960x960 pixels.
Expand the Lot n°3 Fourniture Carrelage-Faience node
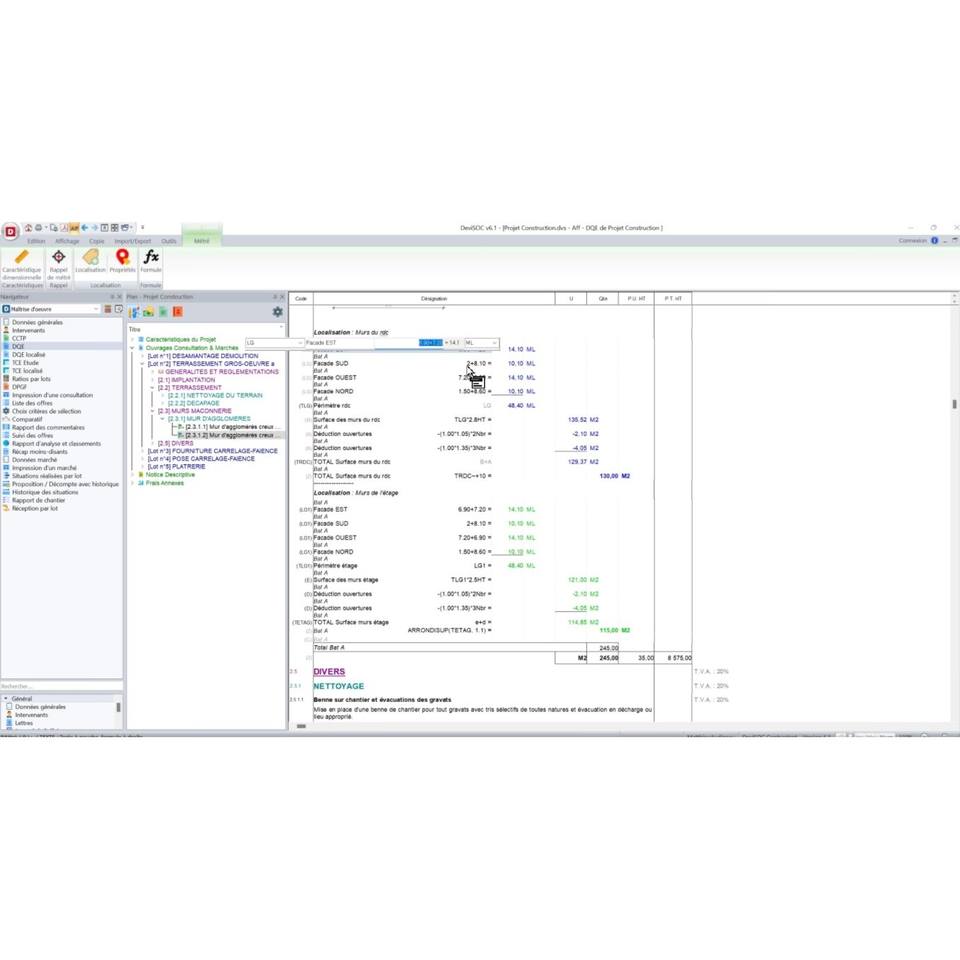[143, 451]
